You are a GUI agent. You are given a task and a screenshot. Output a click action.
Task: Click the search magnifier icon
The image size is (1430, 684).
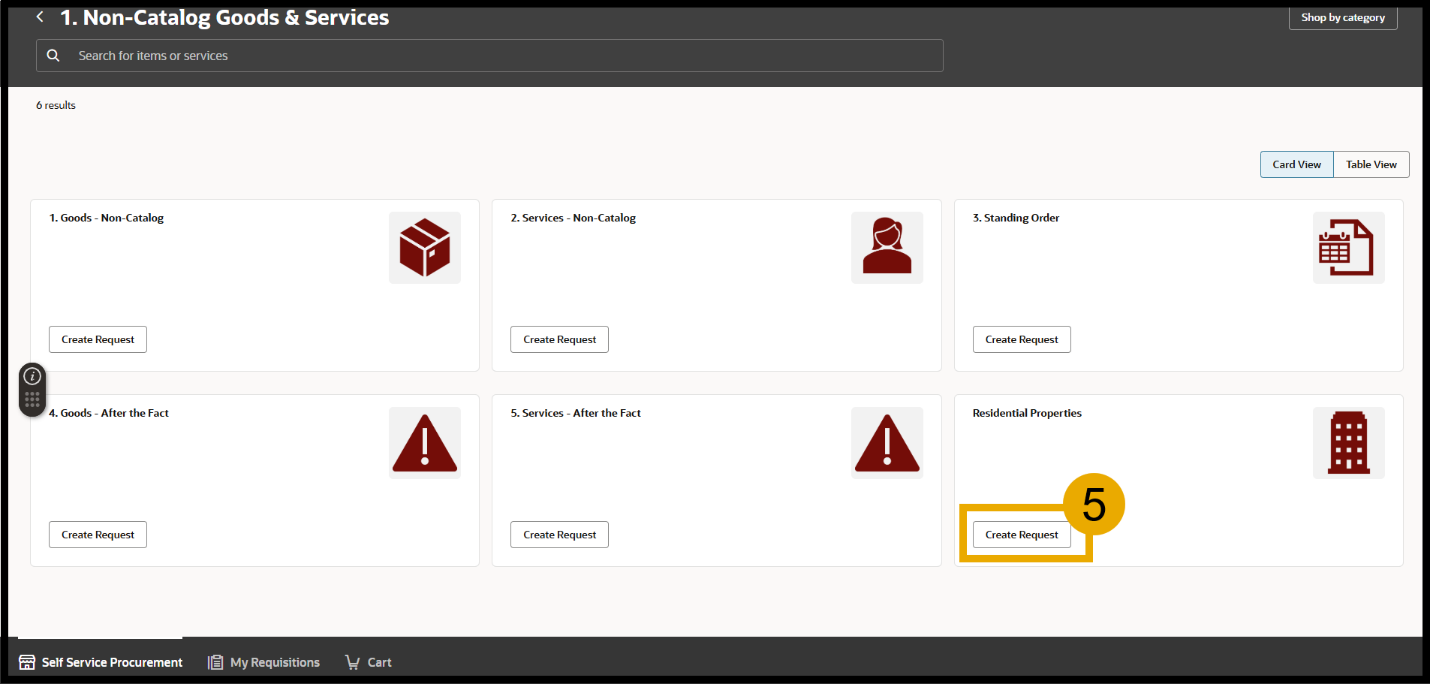point(53,56)
